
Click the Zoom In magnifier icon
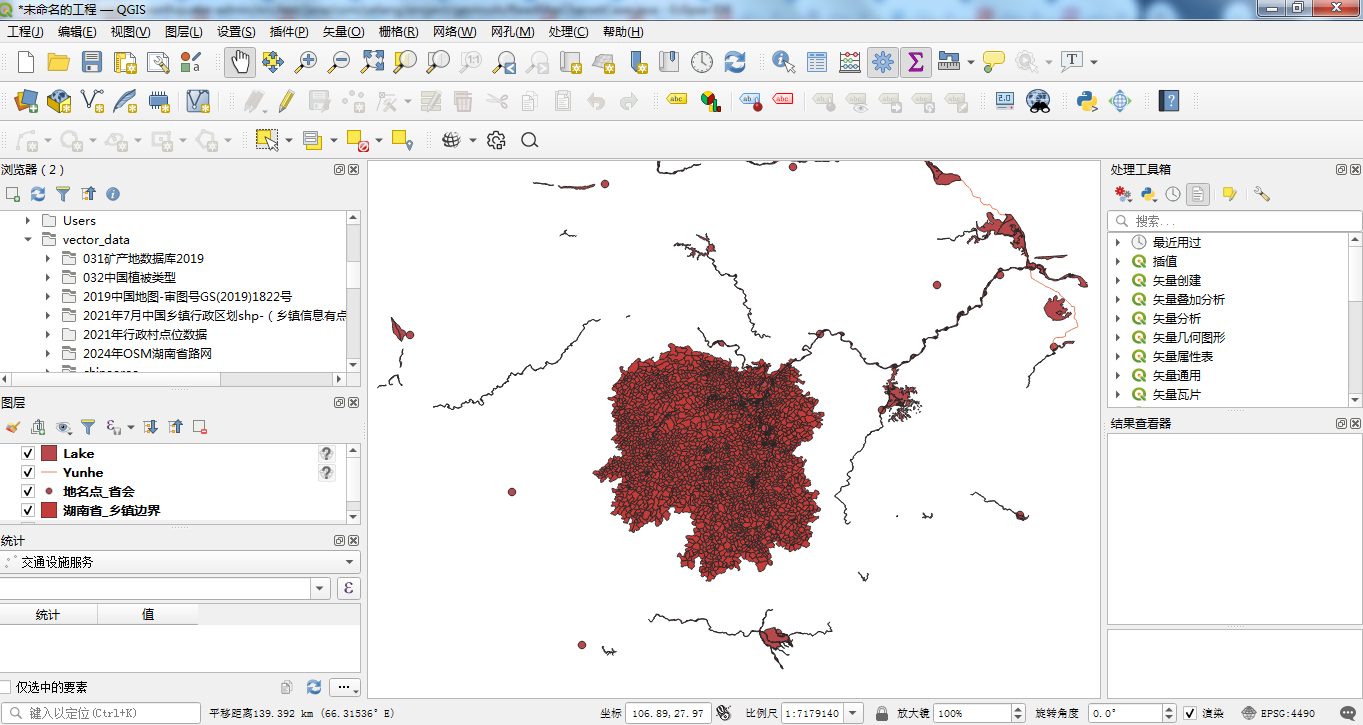point(305,62)
